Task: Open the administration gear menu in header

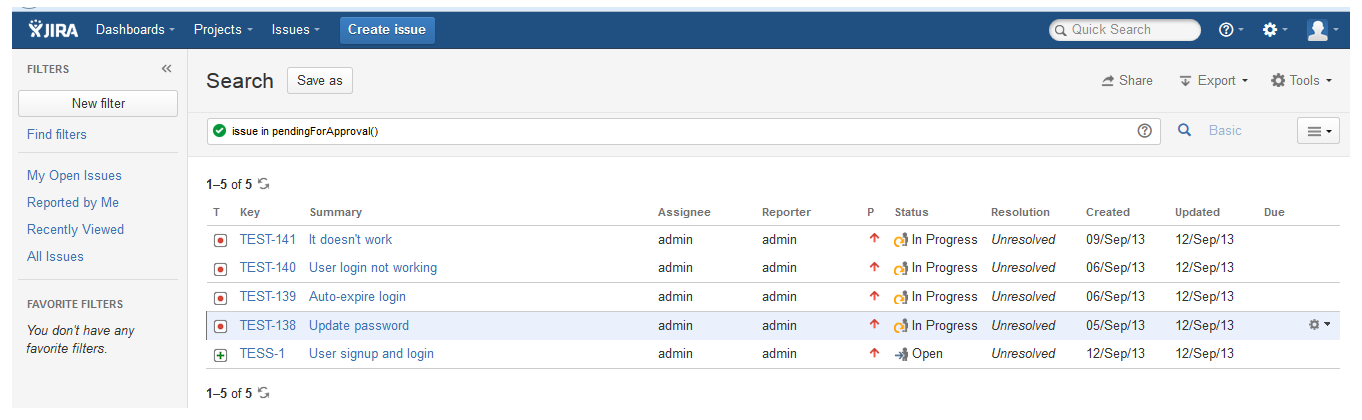Action: (x=1275, y=30)
